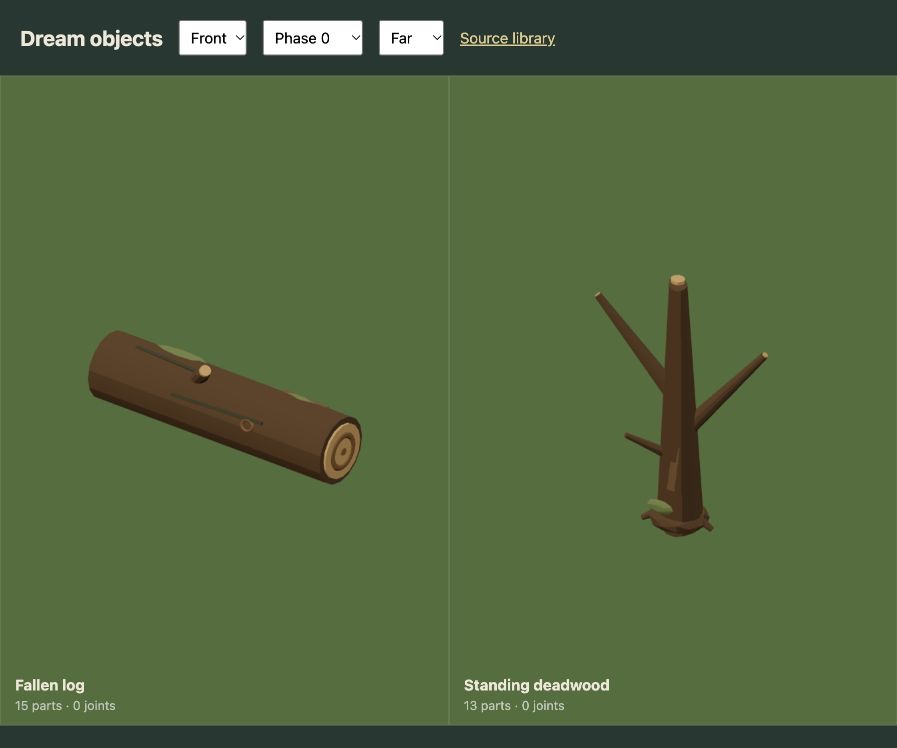
Task: Click the '15 parts · 0 joints' text
Action: pos(65,706)
